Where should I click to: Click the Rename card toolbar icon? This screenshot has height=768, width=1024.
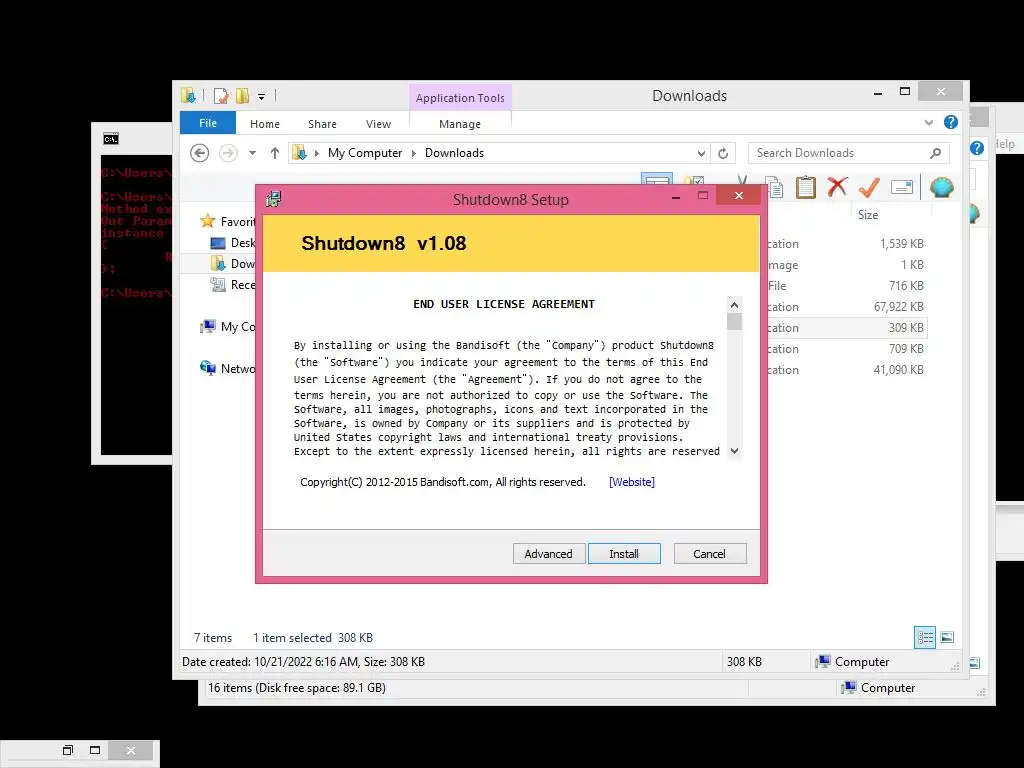coord(901,187)
